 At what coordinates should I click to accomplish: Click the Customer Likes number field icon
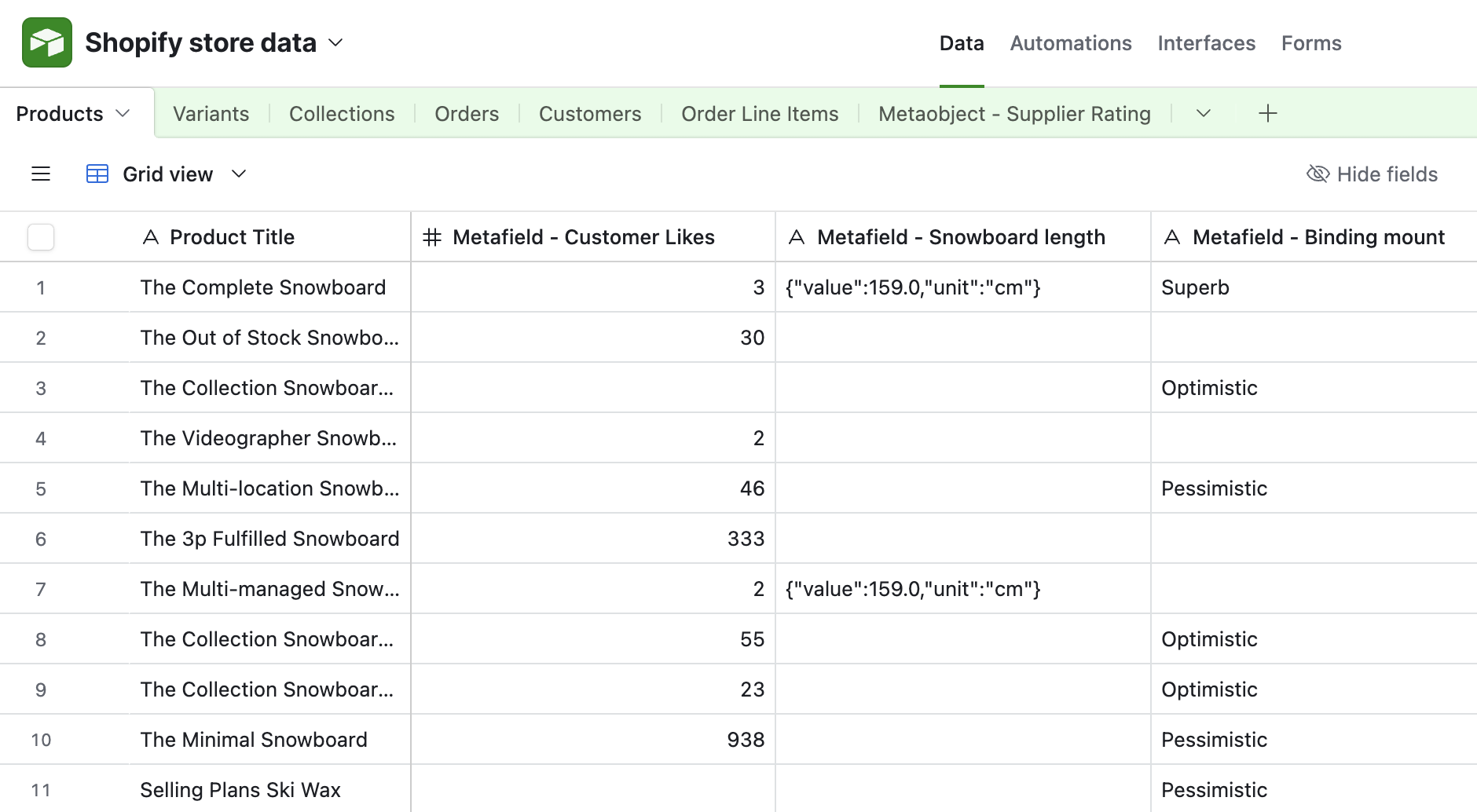(x=432, y=237)
